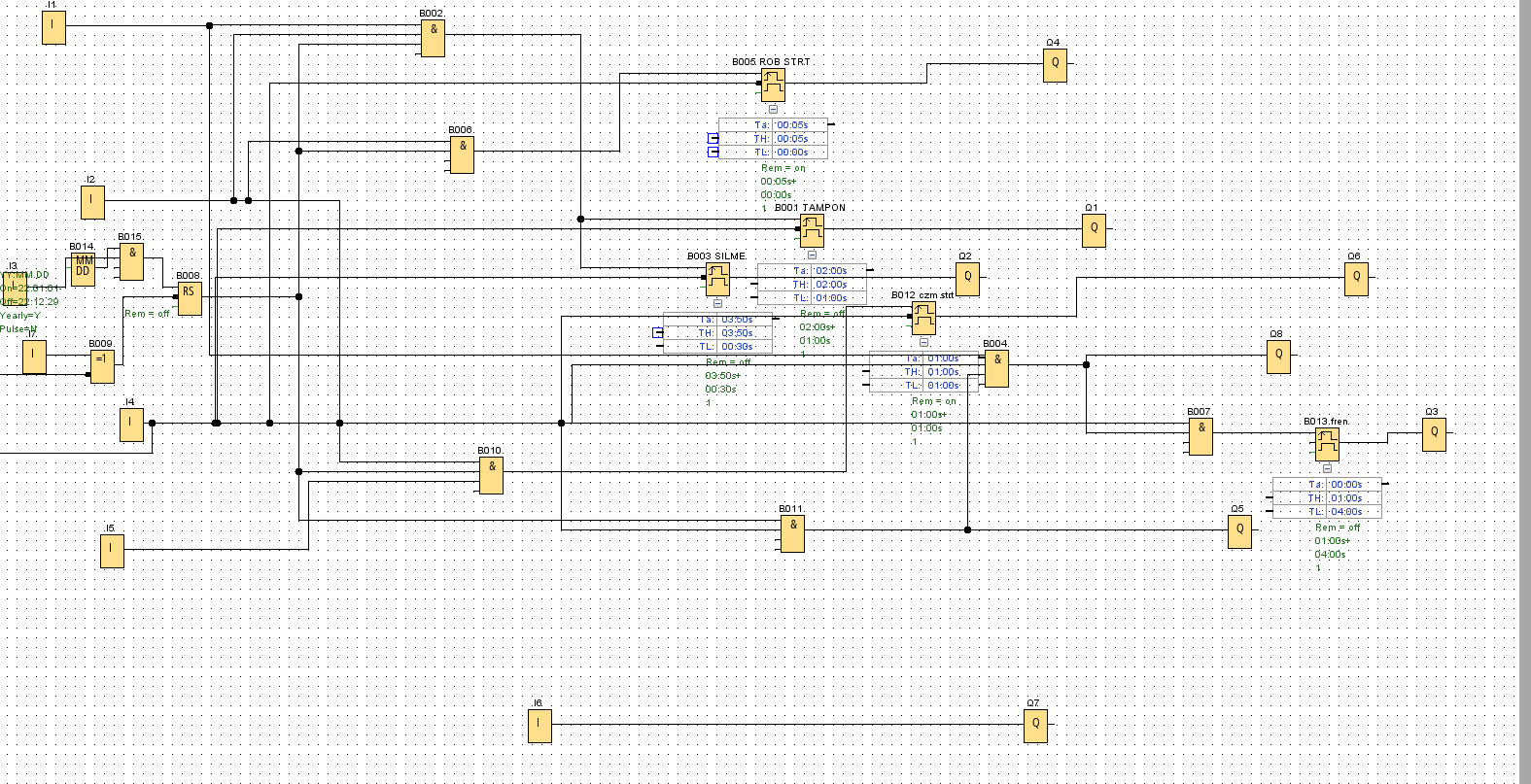Screen dimensions: 1531x784
Task: Select the B009 XOR gate
Action: coord(102,366)
